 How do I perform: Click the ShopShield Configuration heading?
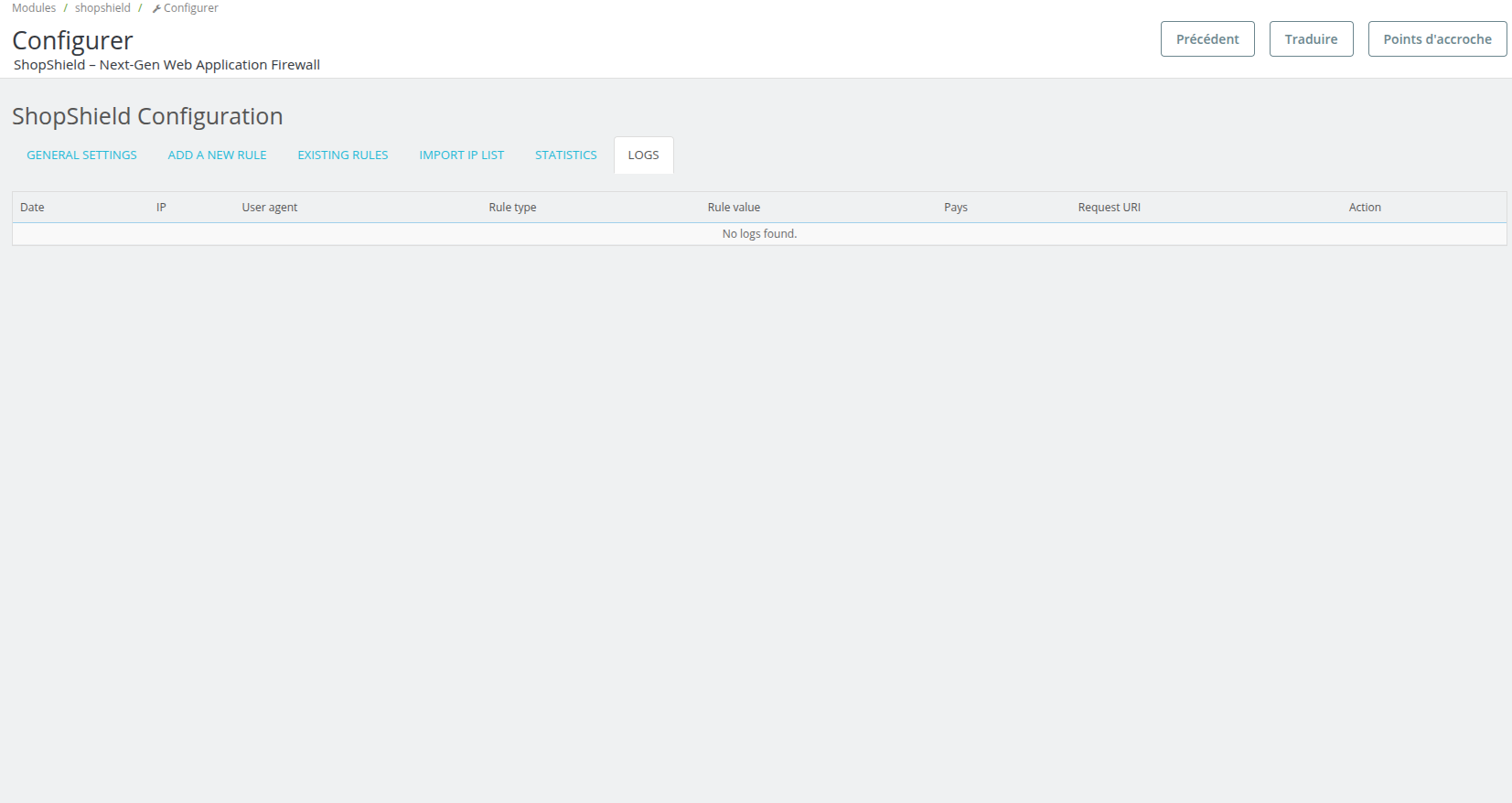147,116
